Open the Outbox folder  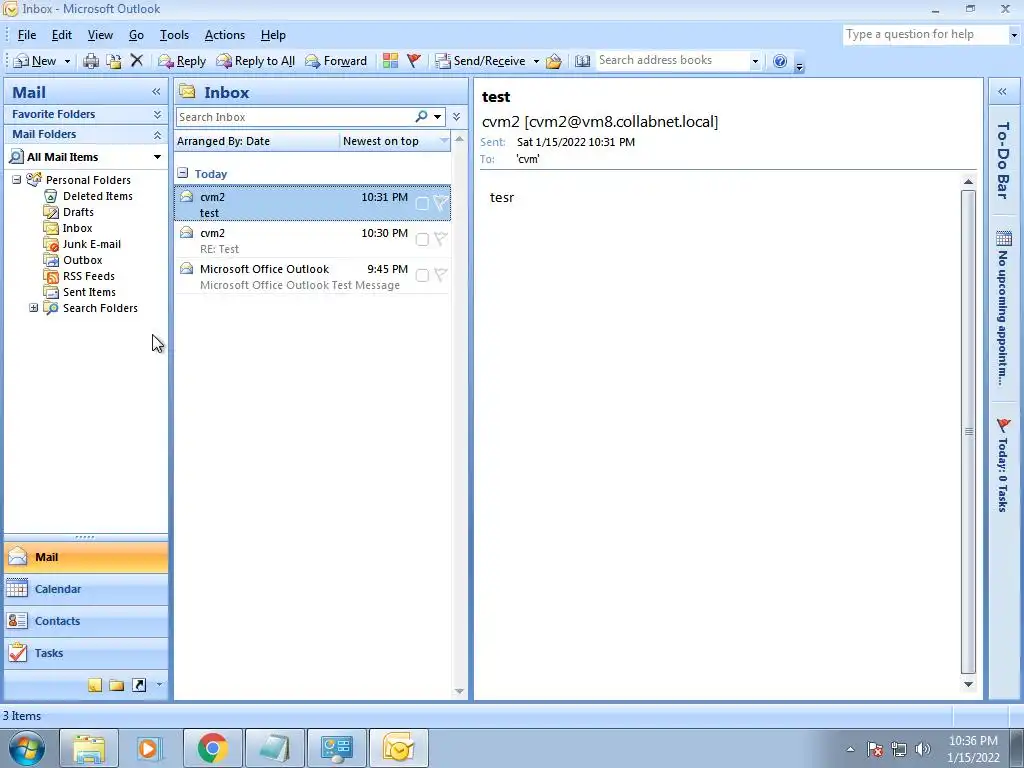pyautogui.click(x=82, y=260)
